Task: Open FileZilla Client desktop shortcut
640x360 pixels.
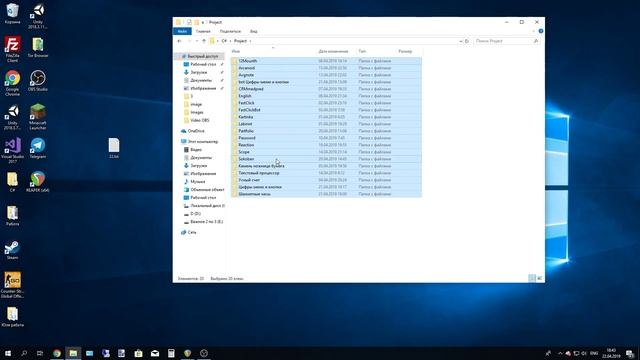Action: 12,49
